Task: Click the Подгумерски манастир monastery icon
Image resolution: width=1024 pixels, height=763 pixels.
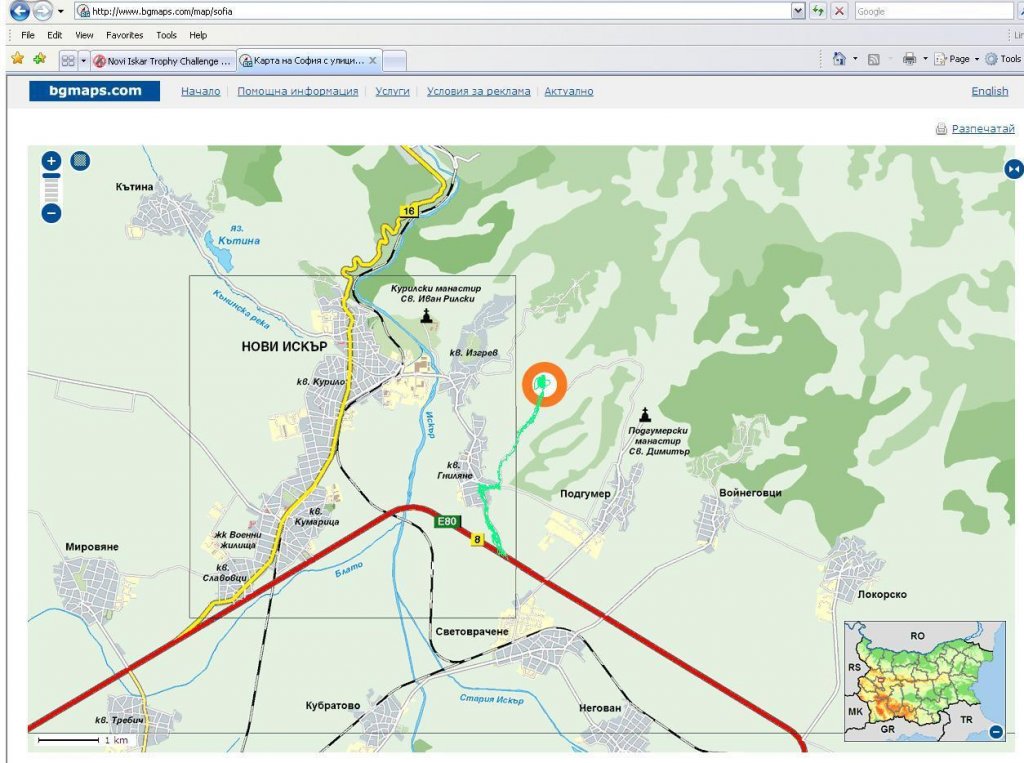Action: click(645, 414)
